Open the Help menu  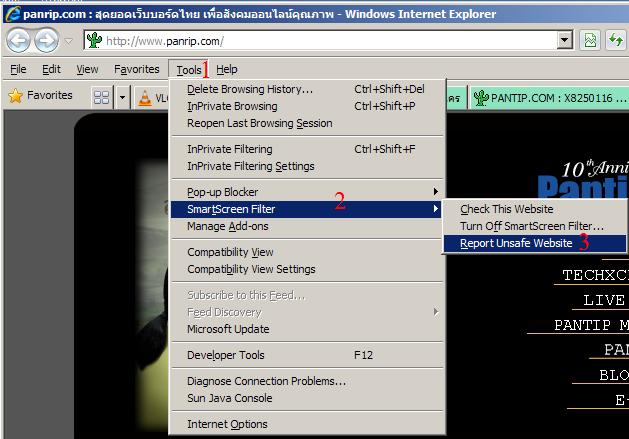tap(227, 69)
